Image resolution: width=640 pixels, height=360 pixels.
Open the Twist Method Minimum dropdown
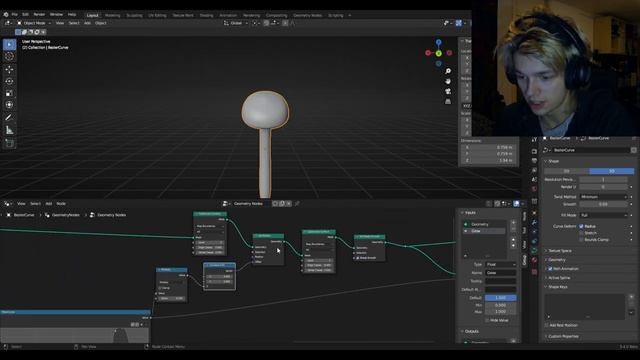click(603, 197)
